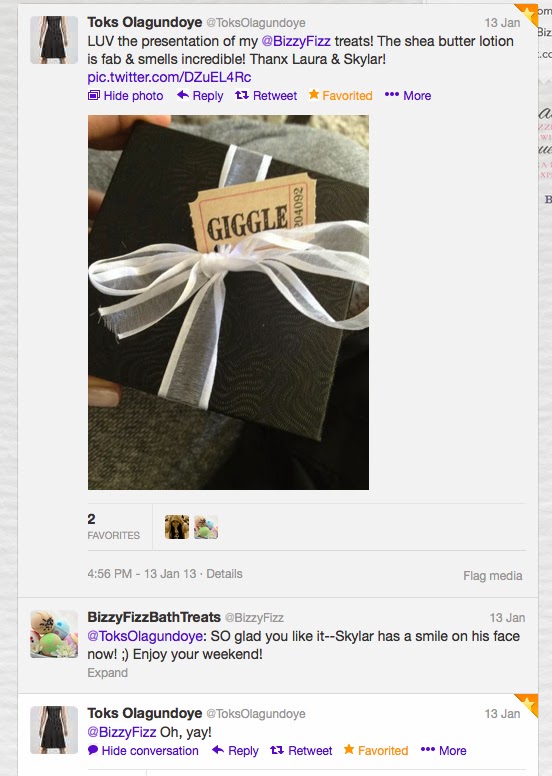Click the Giggle gift box photo
This screenshot has width=552, height=776.
[x=228, y=302]
